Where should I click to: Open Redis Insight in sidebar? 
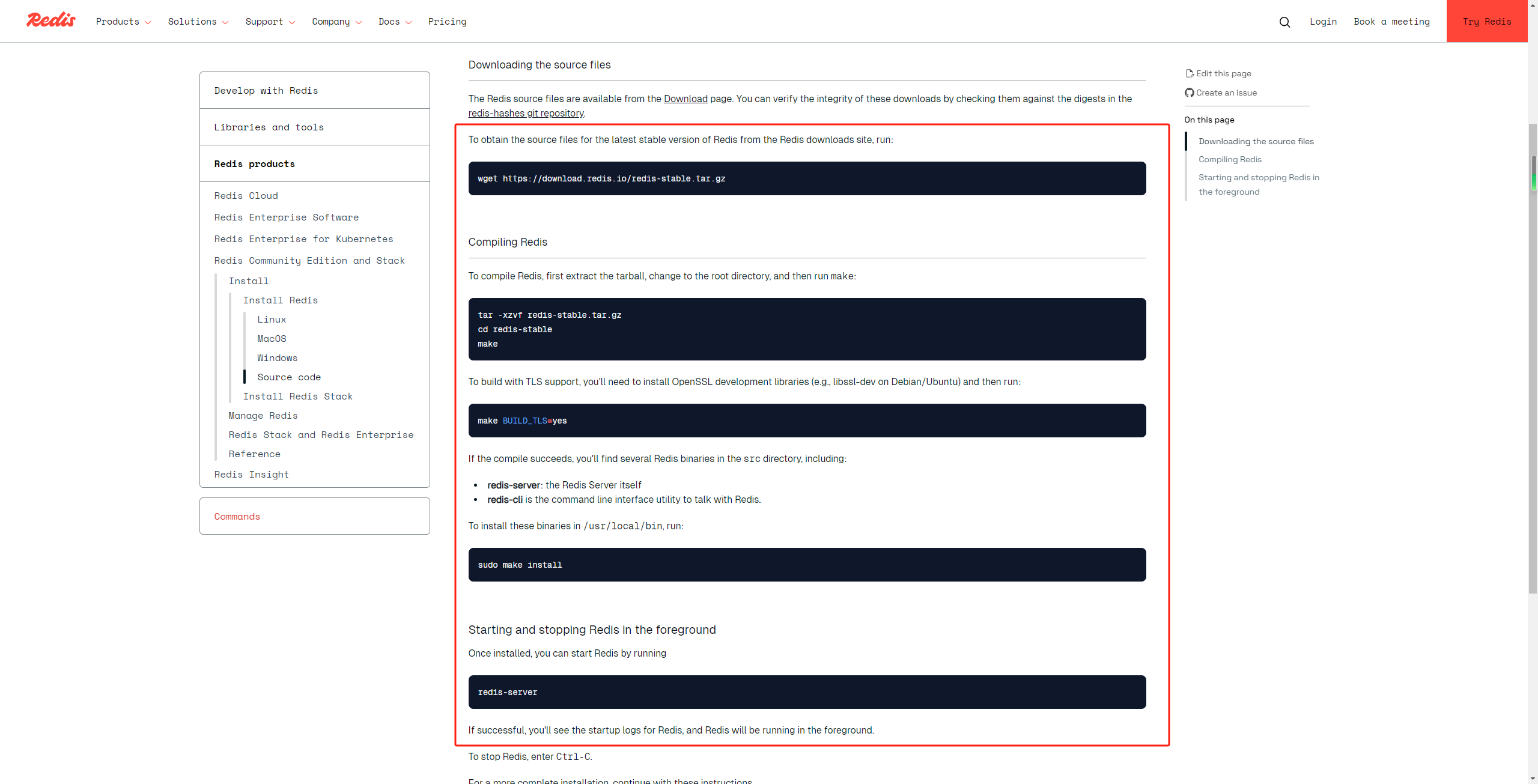[251, 475]
